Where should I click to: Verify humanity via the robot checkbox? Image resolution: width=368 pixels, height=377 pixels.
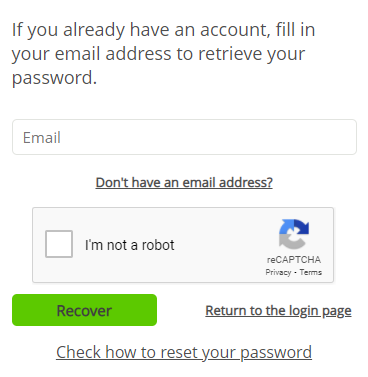(x=59, y=244)
